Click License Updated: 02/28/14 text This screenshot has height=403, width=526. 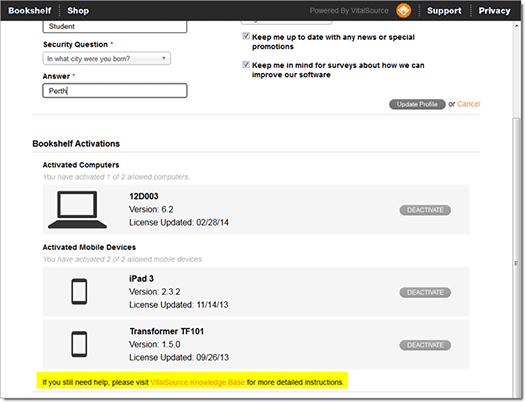pyautogui.click(x=179, y=222)
